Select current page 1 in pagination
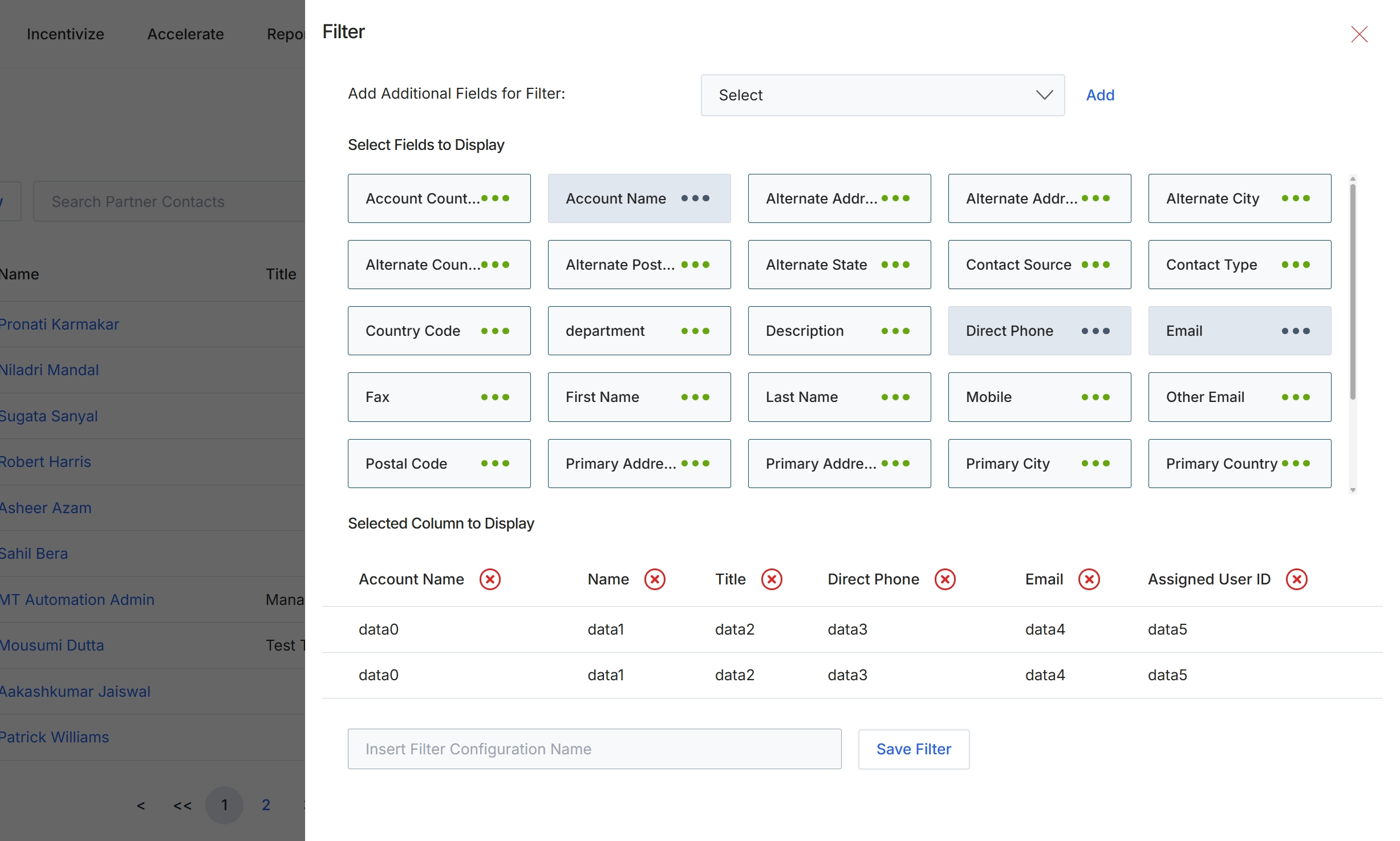This screenshot has height=841, width=1400. tap(224, 805)
